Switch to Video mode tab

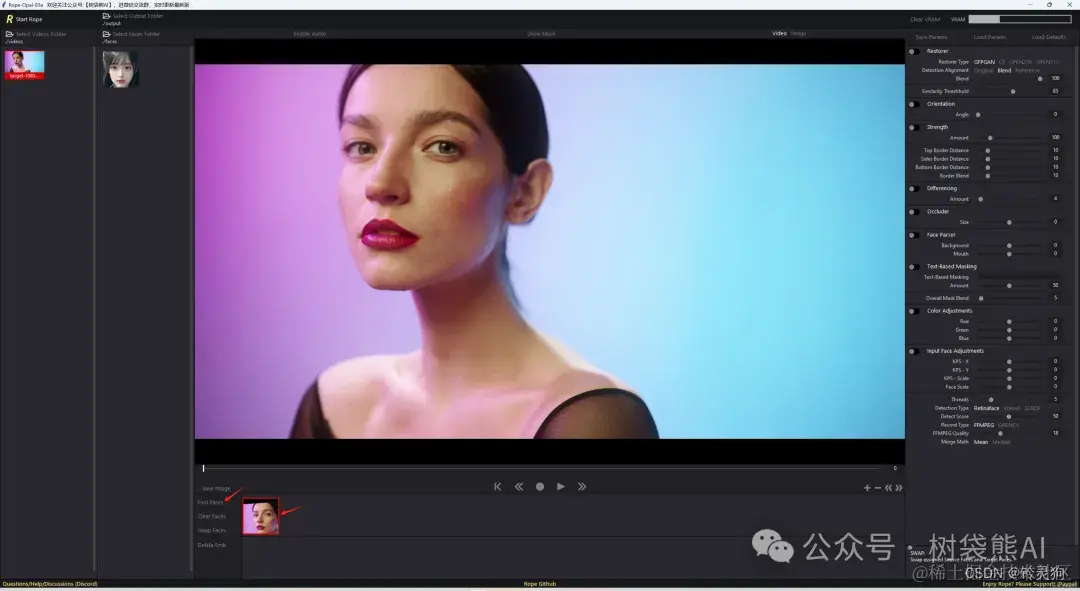(x=779, y=33)
